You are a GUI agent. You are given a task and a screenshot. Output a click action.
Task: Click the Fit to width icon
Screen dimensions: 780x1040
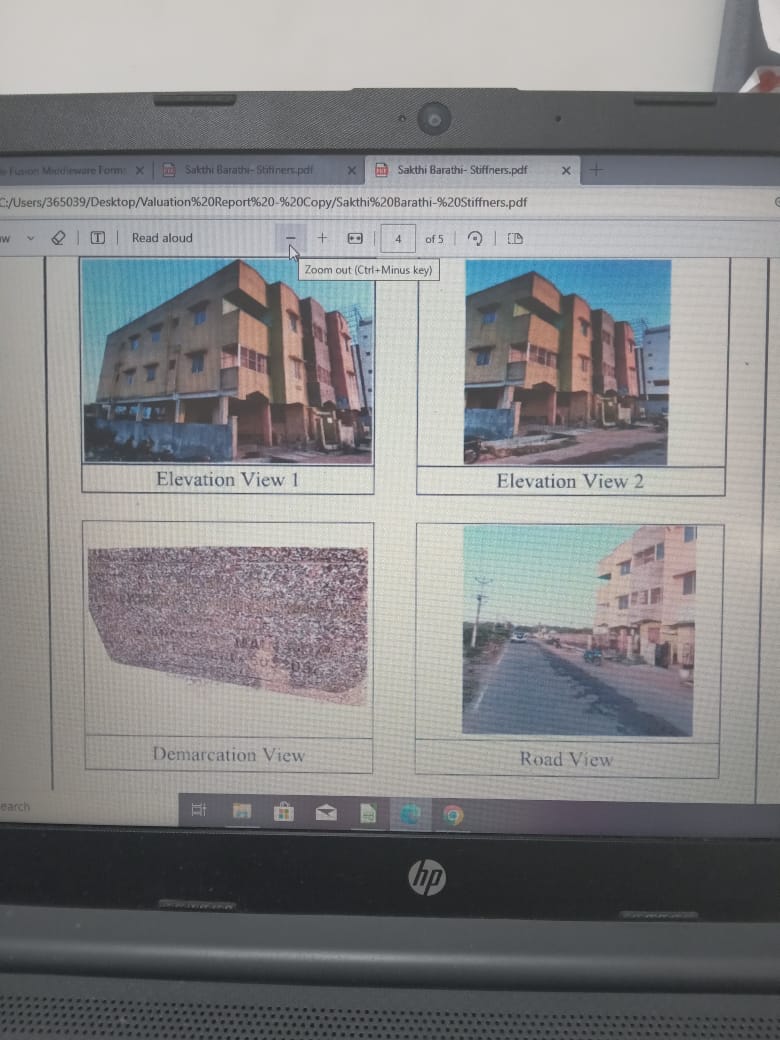coord(354,238)
